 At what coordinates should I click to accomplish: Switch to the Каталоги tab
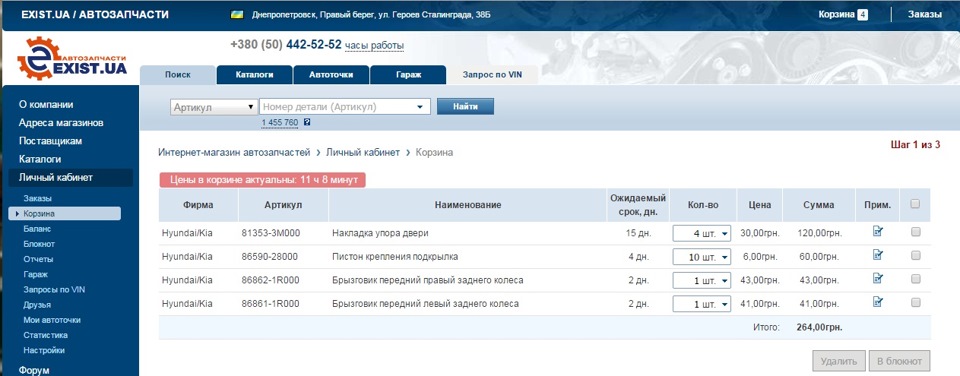pyautogui.click(x=254, y=75)
